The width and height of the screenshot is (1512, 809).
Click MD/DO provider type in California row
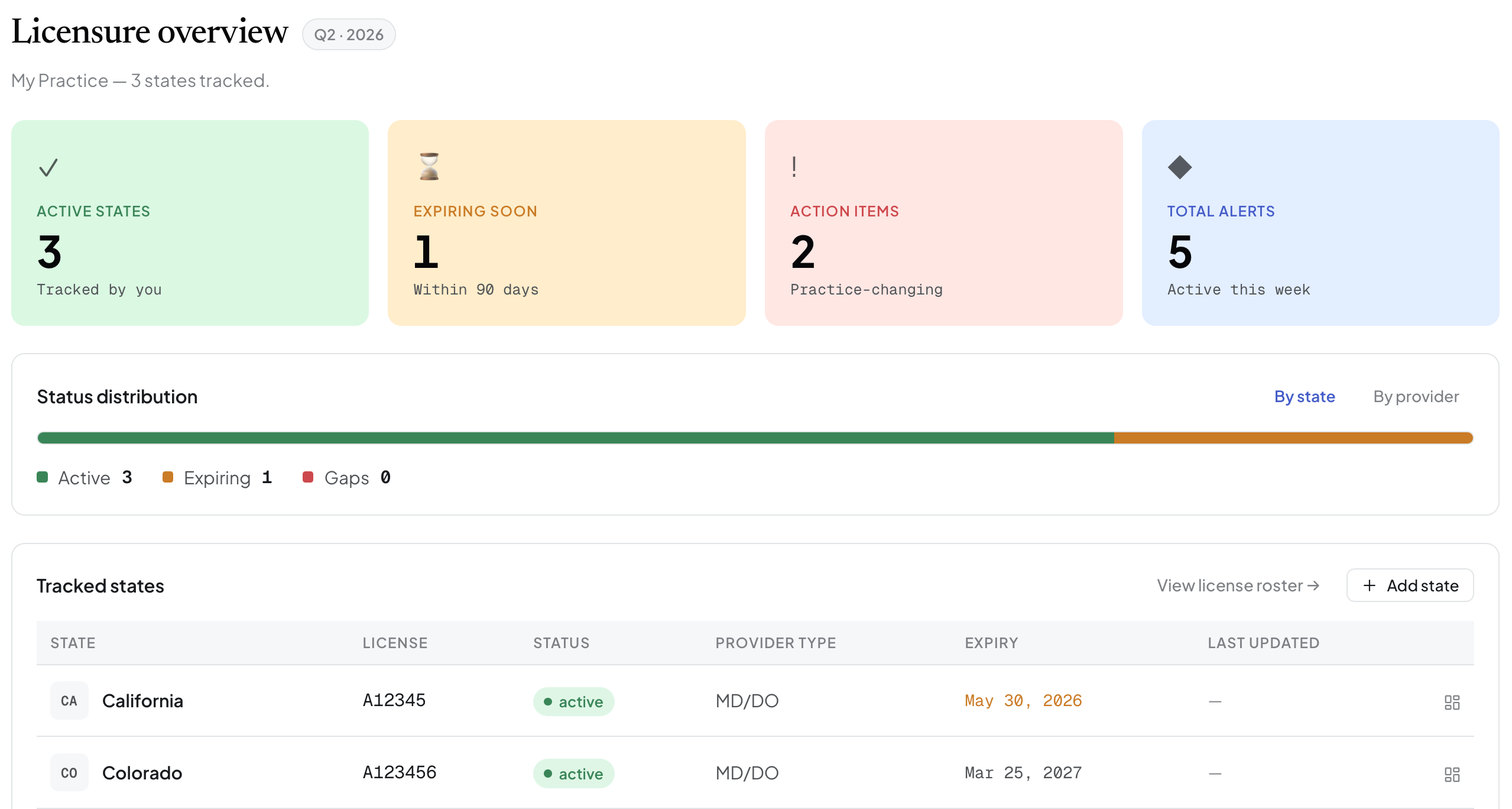click(x=747, y=701)
